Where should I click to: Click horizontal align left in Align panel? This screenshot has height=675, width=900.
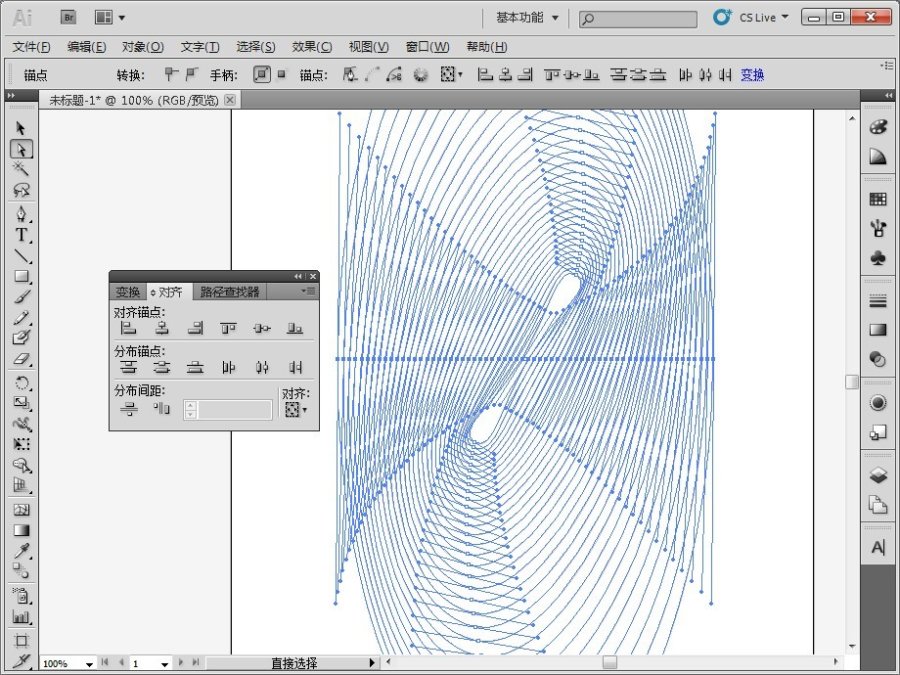click(x=129, y=328)
